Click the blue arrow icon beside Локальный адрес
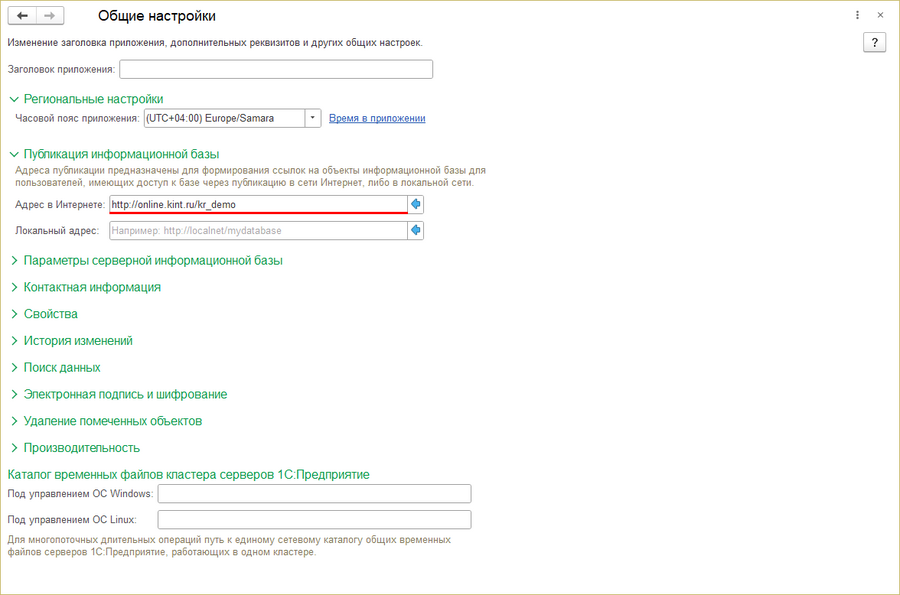The height and width of the screenshot is (595, 900). point(416,231)
